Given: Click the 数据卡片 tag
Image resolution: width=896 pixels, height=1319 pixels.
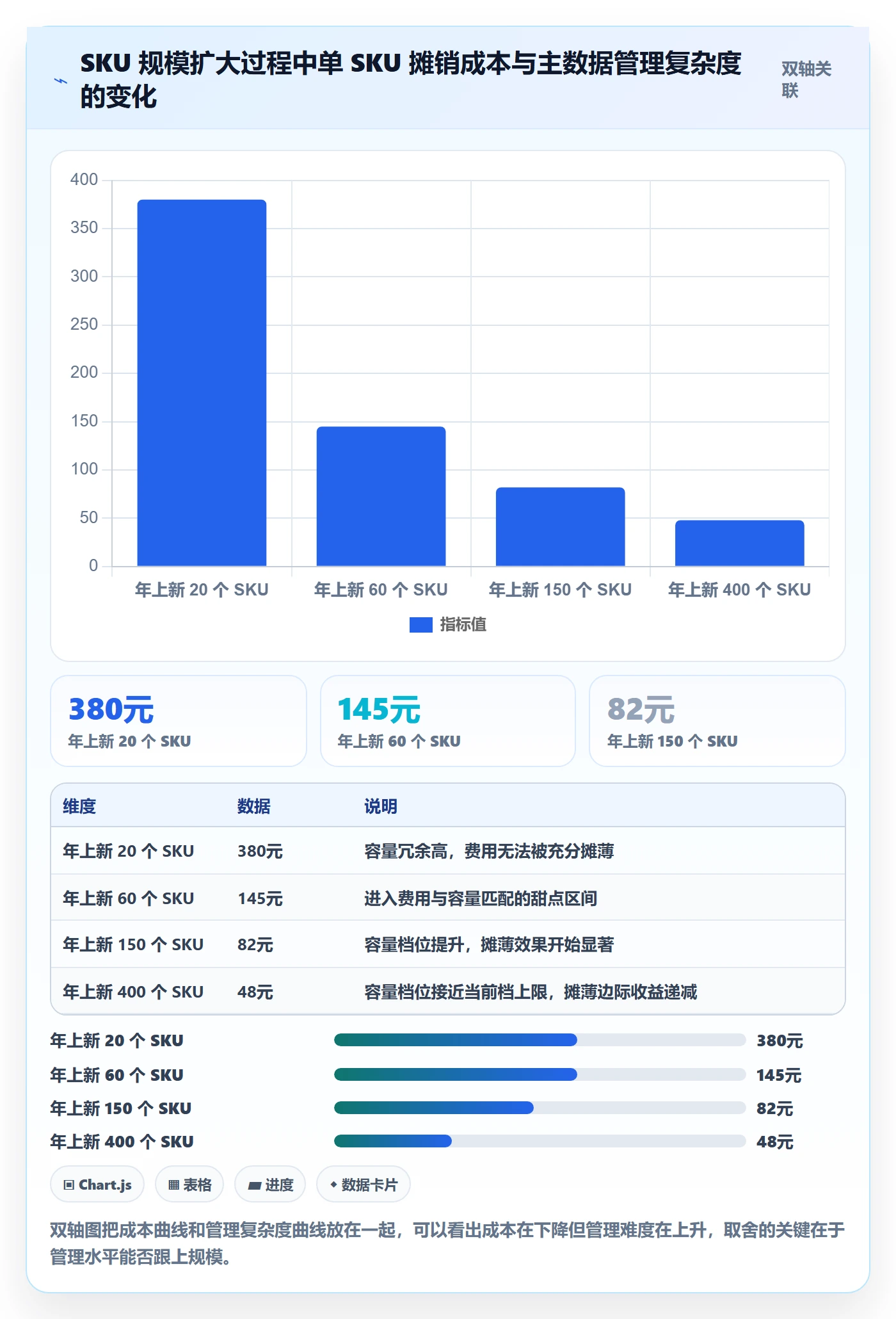Looking at the screenshot, I should click(x=364, y=1185).
